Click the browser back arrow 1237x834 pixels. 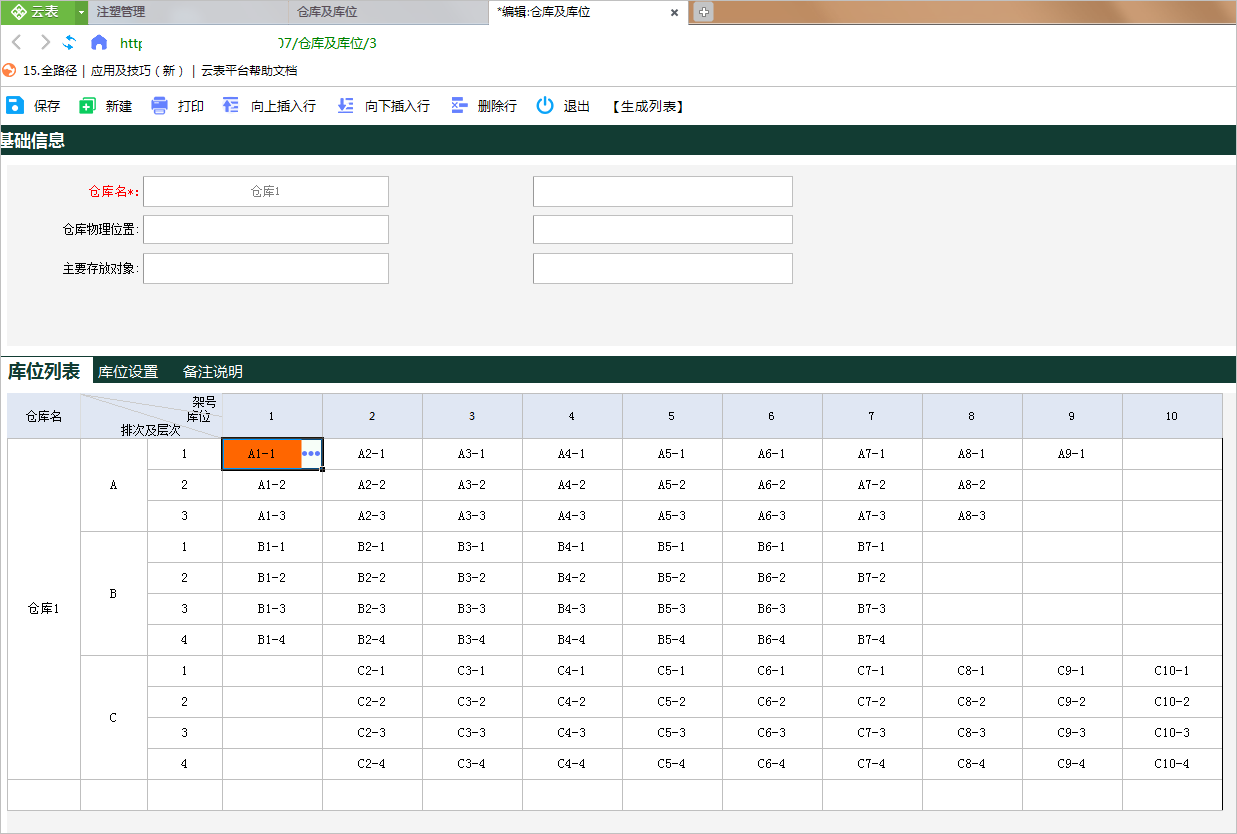pyautogui.click(x=17, y=42)
